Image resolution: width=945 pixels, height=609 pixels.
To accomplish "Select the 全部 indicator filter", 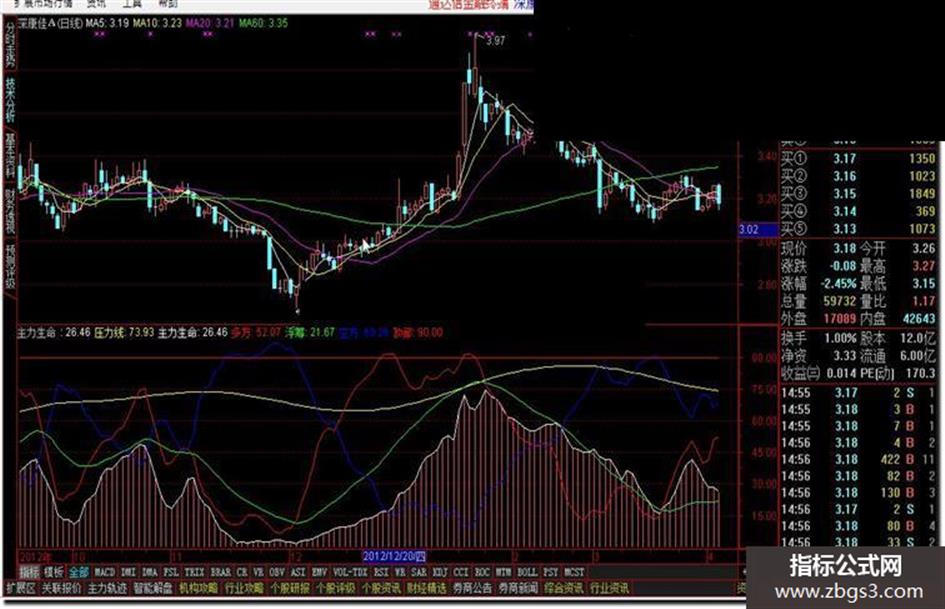I will coord(78,572).
